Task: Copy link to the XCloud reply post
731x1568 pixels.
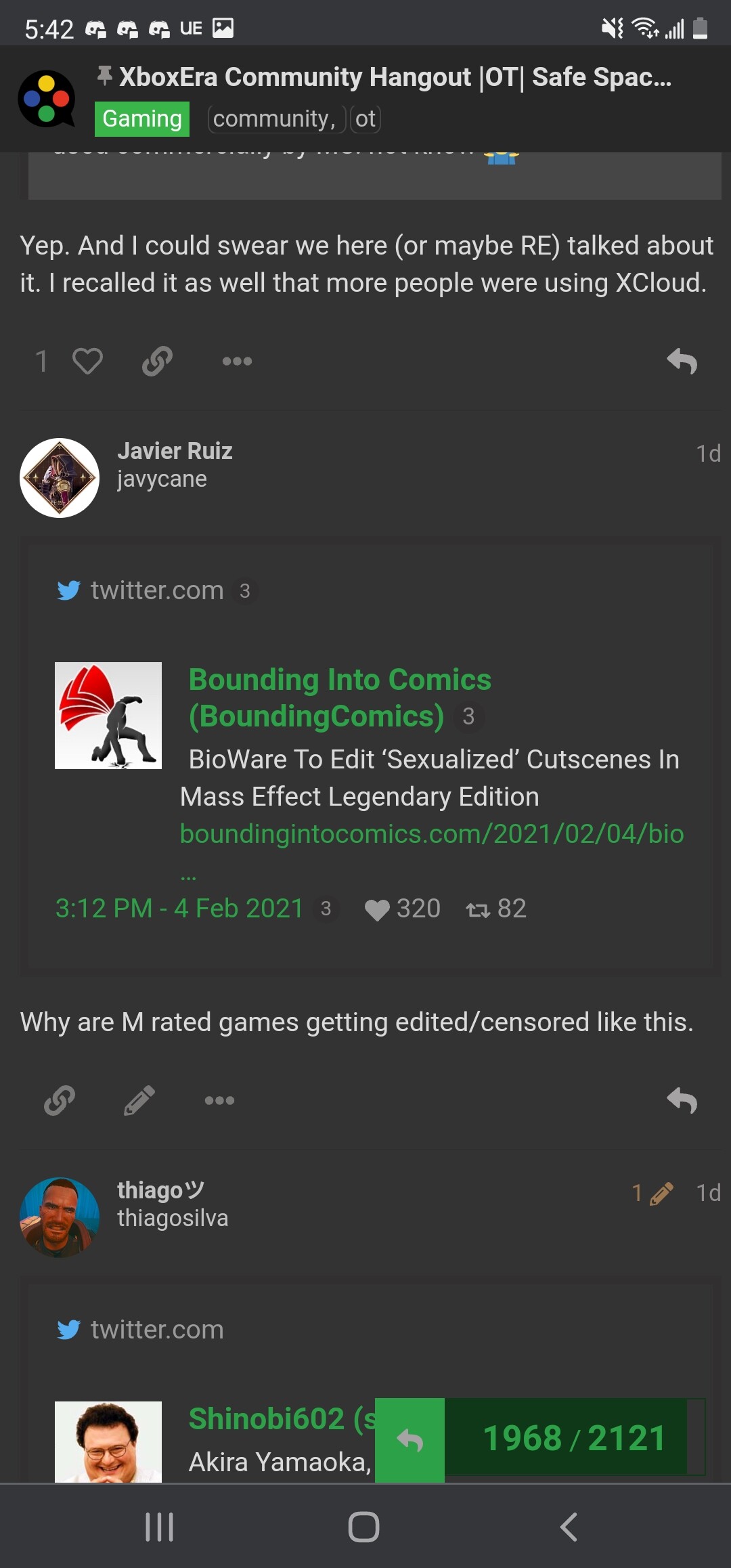Action: tap(157, 361)
